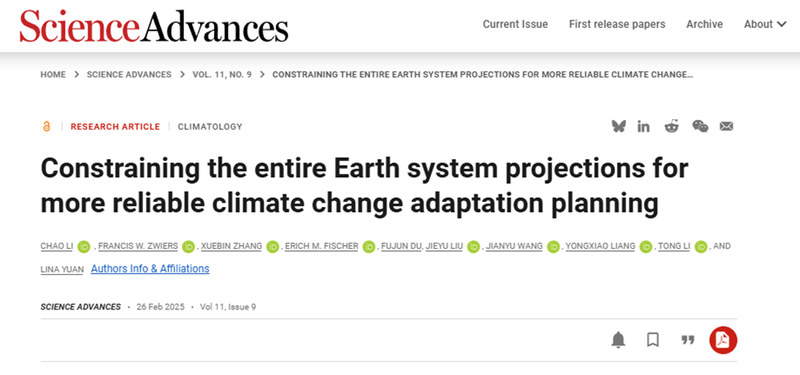Open Chao Li's ORCID icon

coord(84,246)
